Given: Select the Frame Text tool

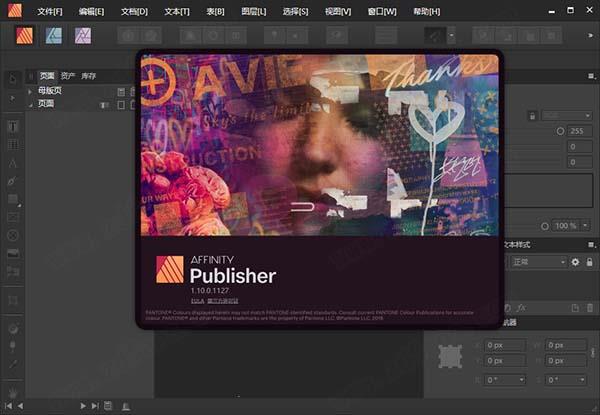Looking at the screenshot, I should point(13,126).
